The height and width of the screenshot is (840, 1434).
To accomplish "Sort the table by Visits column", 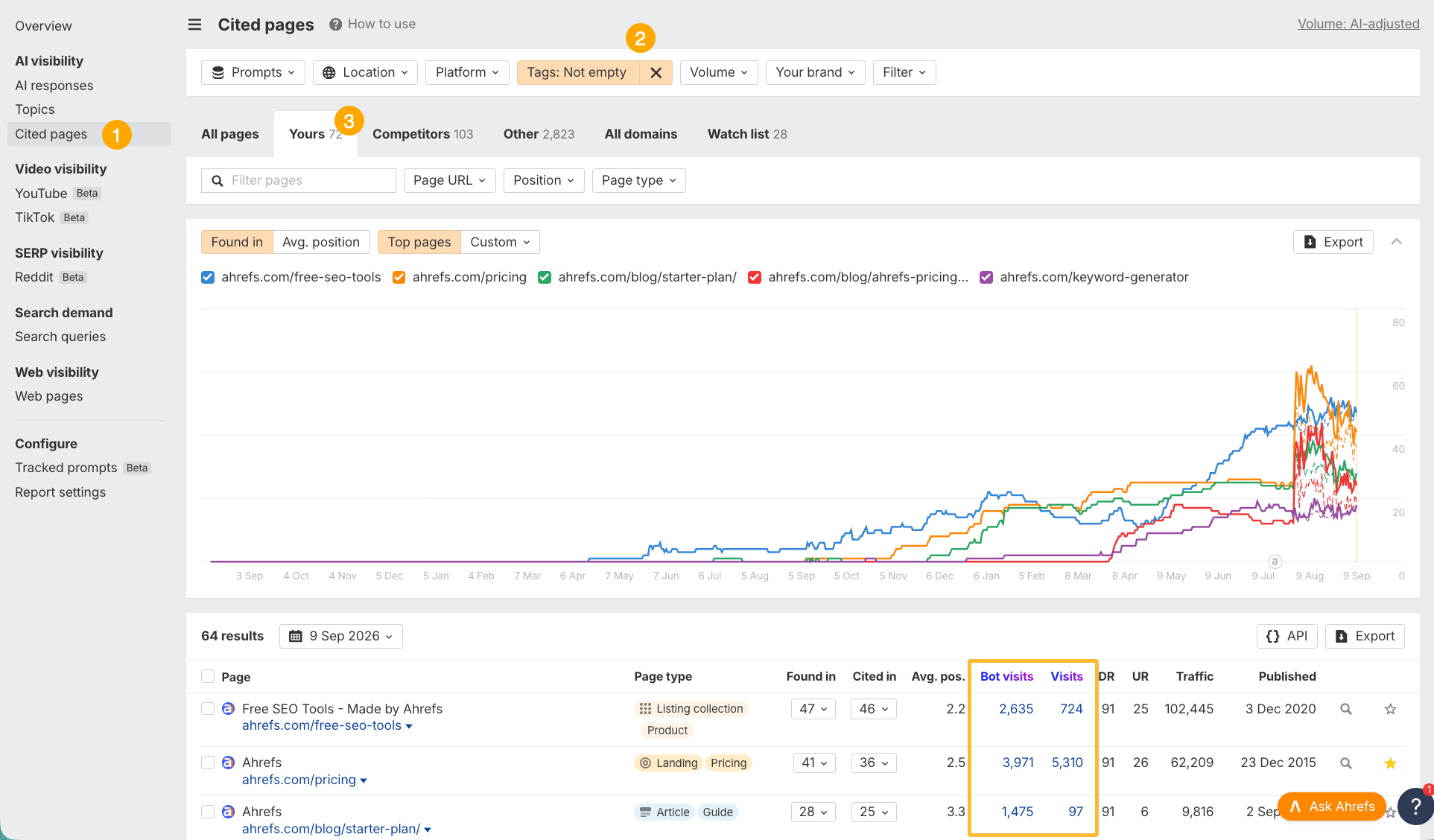I will pyautogui.click(x=1067, y=676).
